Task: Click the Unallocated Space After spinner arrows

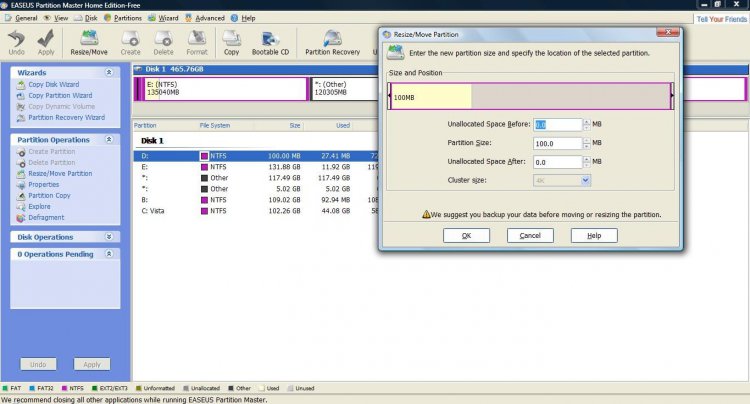Action: point(587,162)
